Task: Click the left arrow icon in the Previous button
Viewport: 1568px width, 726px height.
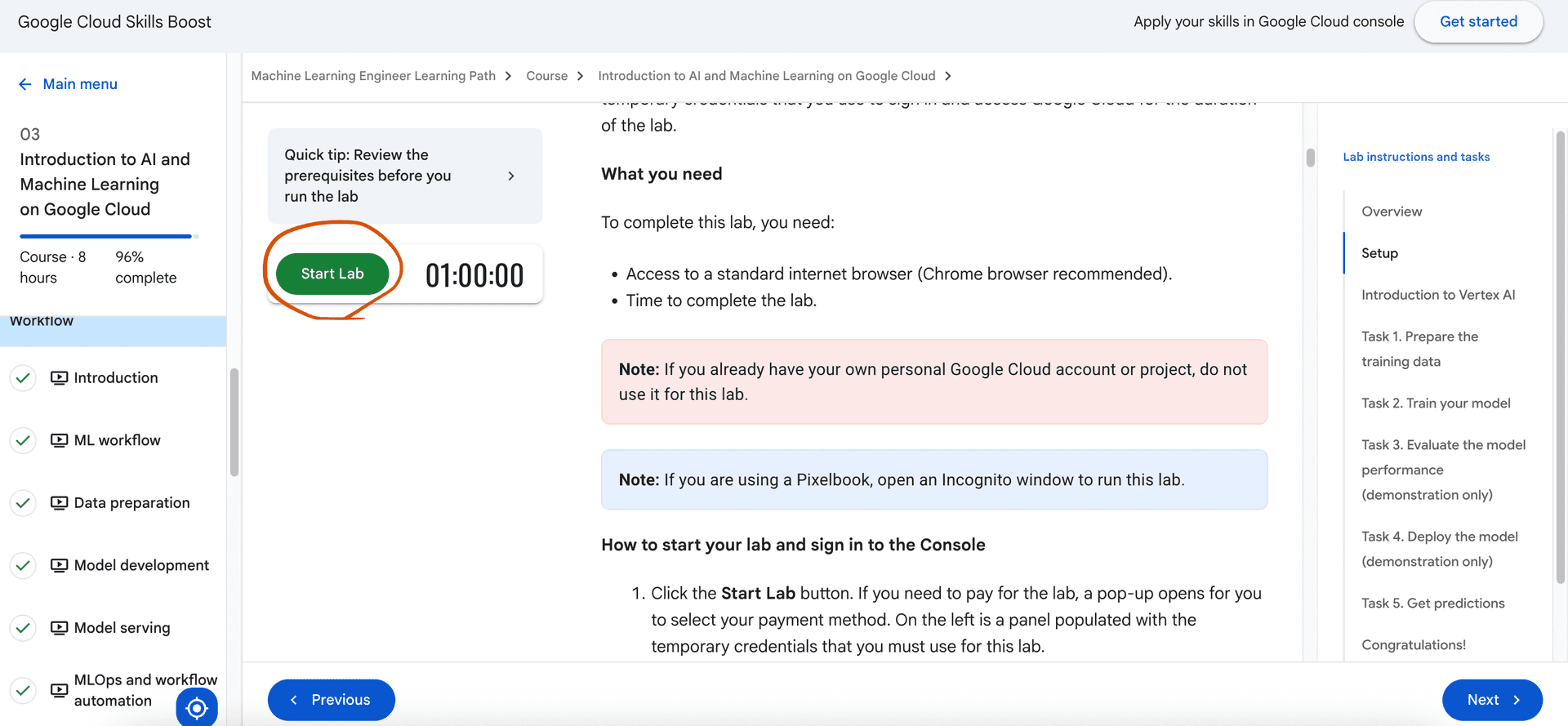Action: pyautogui.click(x=294, y=700)
